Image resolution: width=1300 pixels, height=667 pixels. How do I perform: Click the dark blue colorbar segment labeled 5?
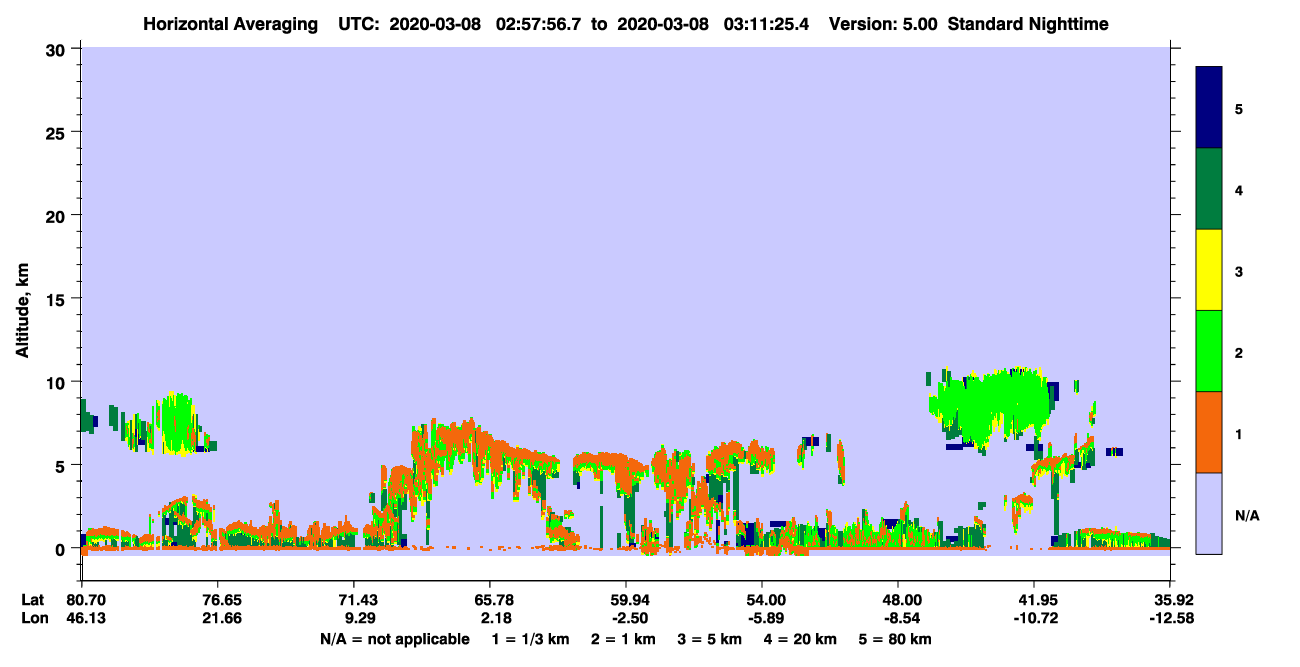click(x=1209, y=108)
